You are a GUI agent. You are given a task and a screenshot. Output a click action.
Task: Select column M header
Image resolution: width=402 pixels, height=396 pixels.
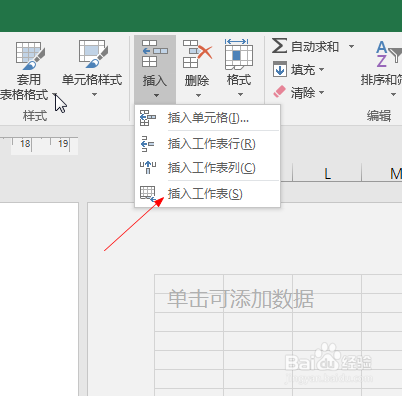[382, 173]
